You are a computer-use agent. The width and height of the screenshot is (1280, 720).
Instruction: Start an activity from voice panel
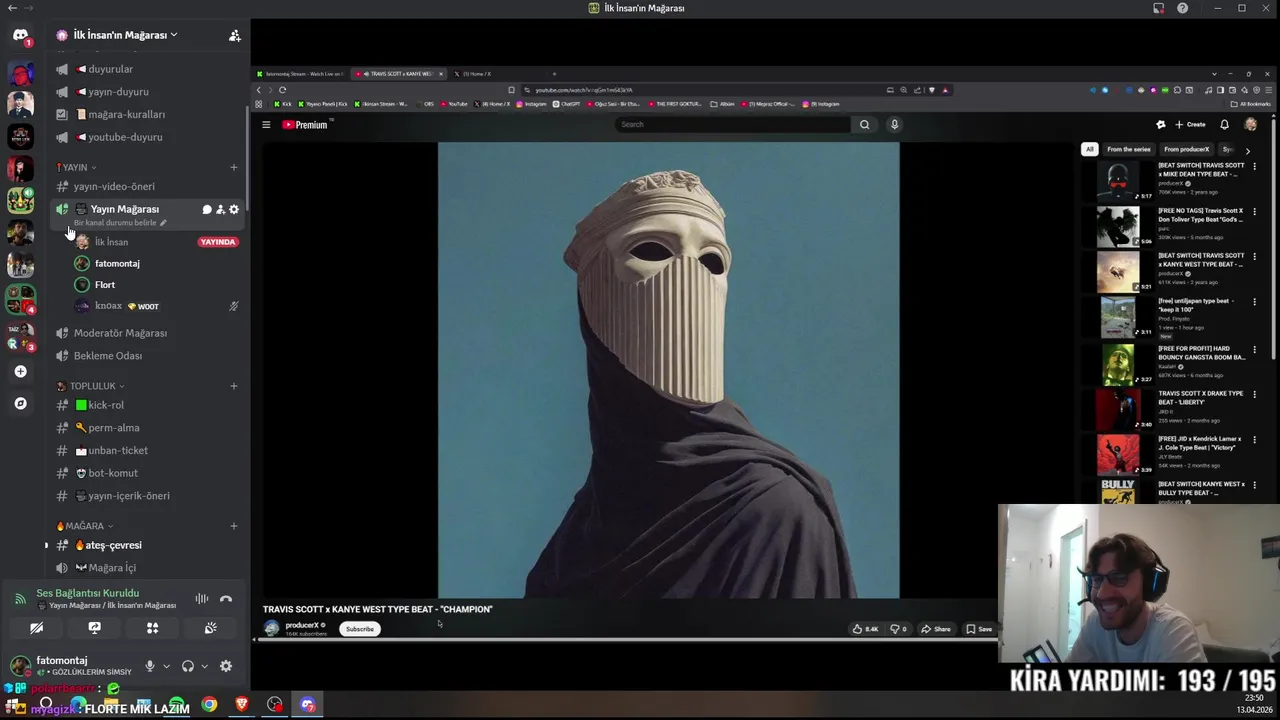153,628
